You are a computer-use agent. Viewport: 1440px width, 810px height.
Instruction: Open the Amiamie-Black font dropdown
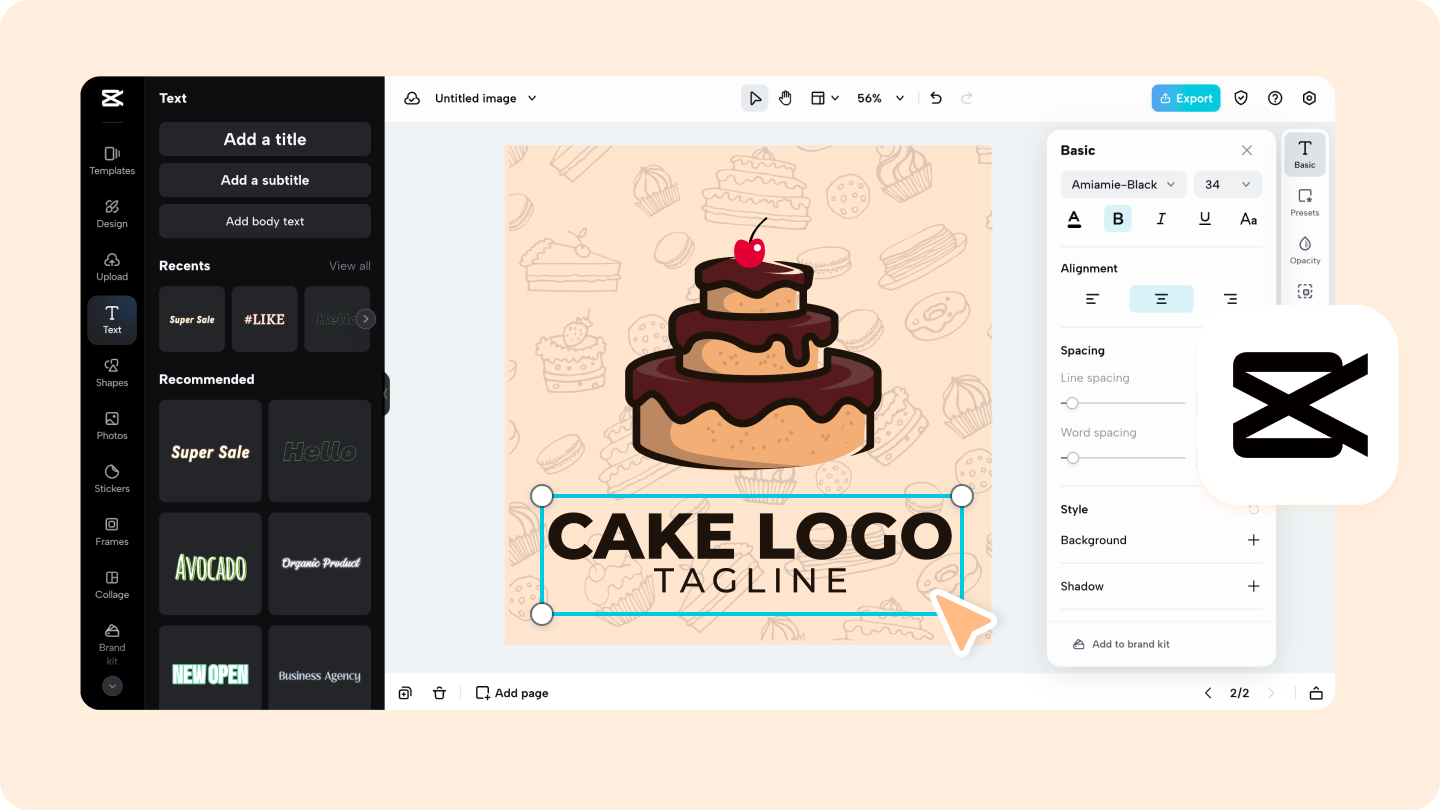click(x=1123, y=184)
